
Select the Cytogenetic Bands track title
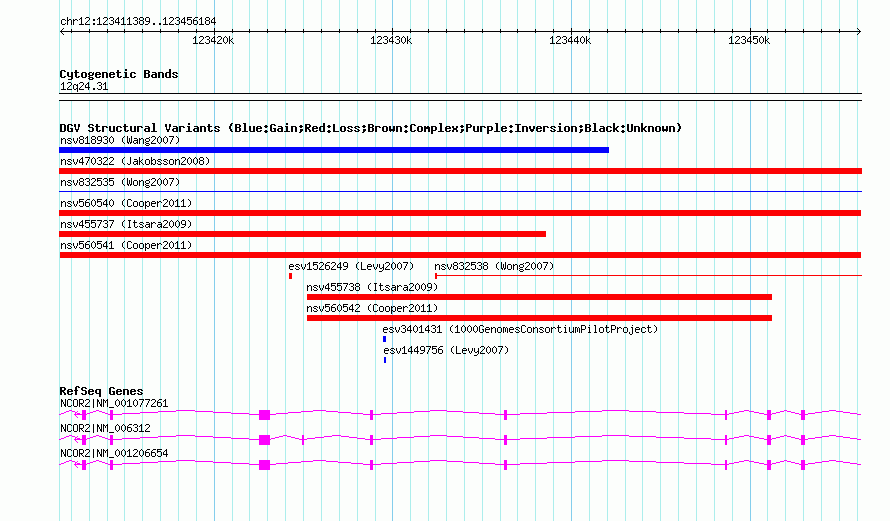[119, 74]
